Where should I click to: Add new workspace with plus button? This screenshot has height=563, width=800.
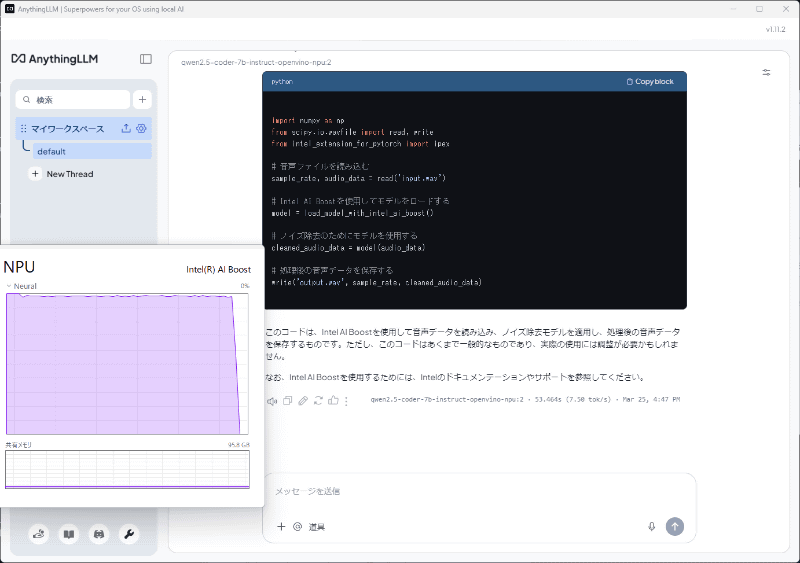point(142,100)
